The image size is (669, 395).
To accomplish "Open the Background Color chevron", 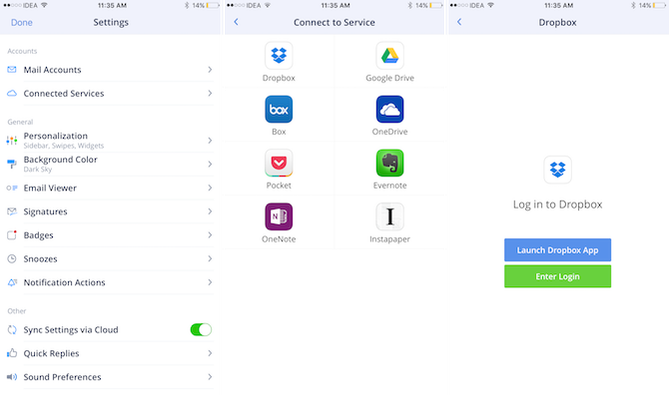I will pos(210,164).
